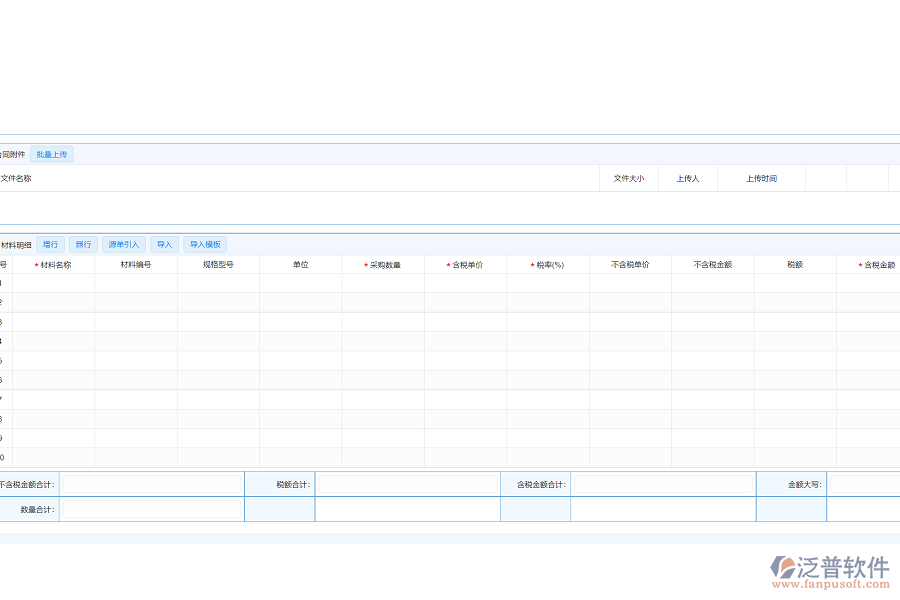Download via the 导入模板 template button
Screen dimensions: 900x600
coord(205,244)
